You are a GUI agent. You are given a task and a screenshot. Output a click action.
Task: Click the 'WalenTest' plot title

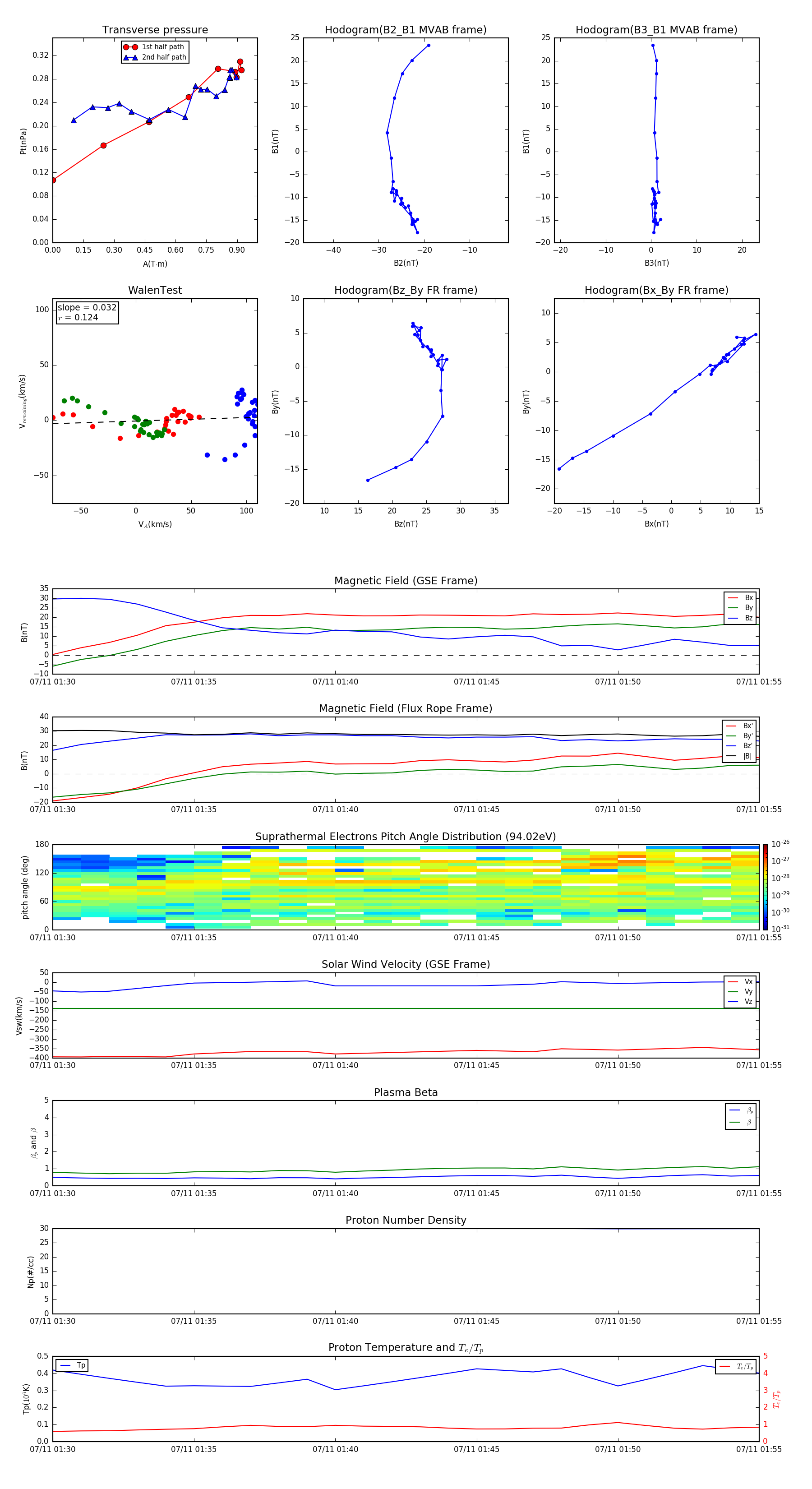155,290
